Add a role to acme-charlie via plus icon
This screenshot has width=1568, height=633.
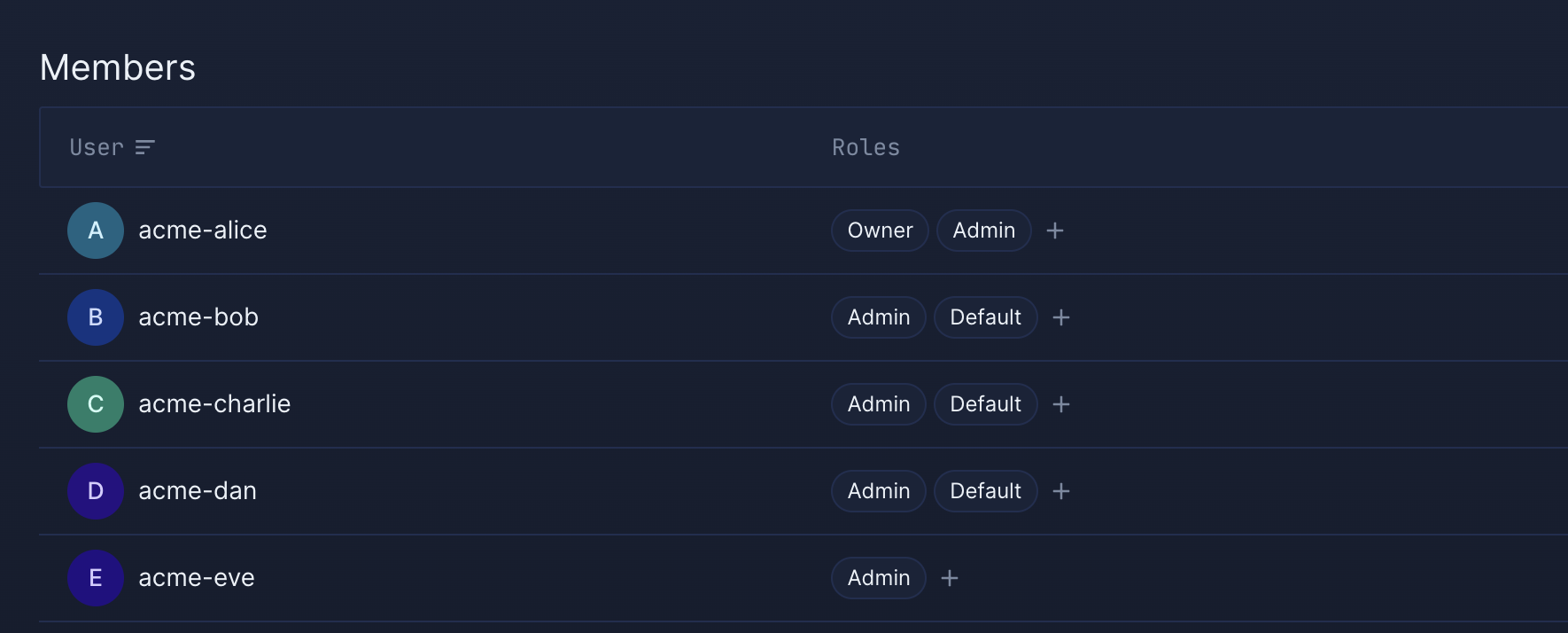pyautogui.click(x=1060, y=403)
